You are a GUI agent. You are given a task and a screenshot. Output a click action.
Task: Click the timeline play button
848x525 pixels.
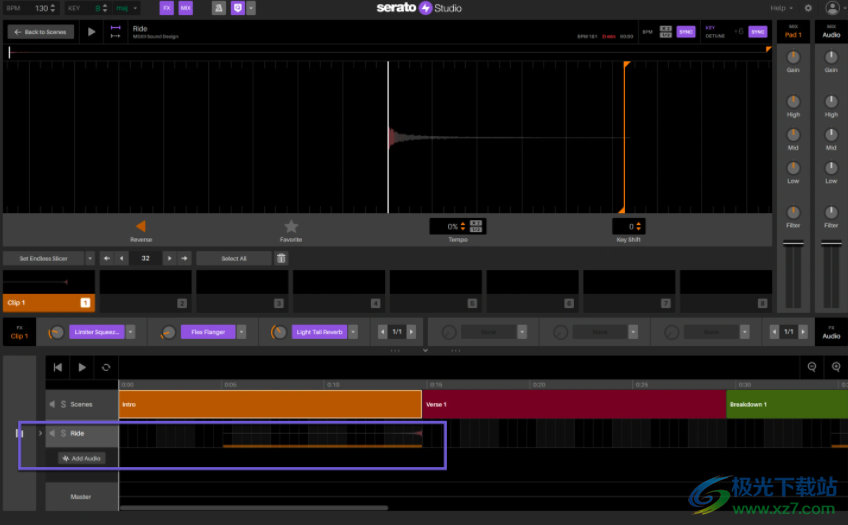(82, 368)
